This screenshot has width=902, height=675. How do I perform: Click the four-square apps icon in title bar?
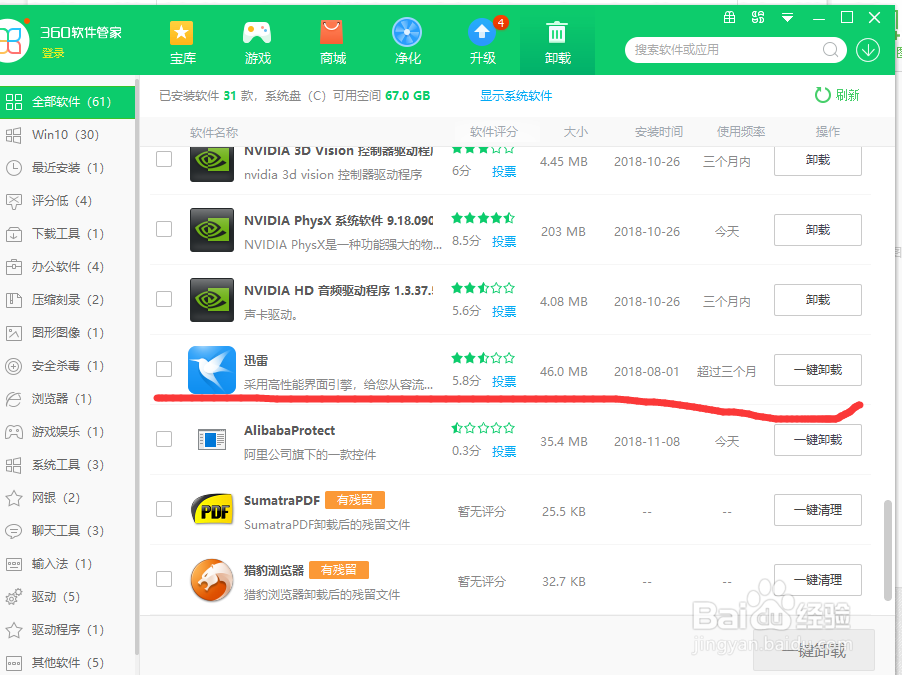coord(758,17)
